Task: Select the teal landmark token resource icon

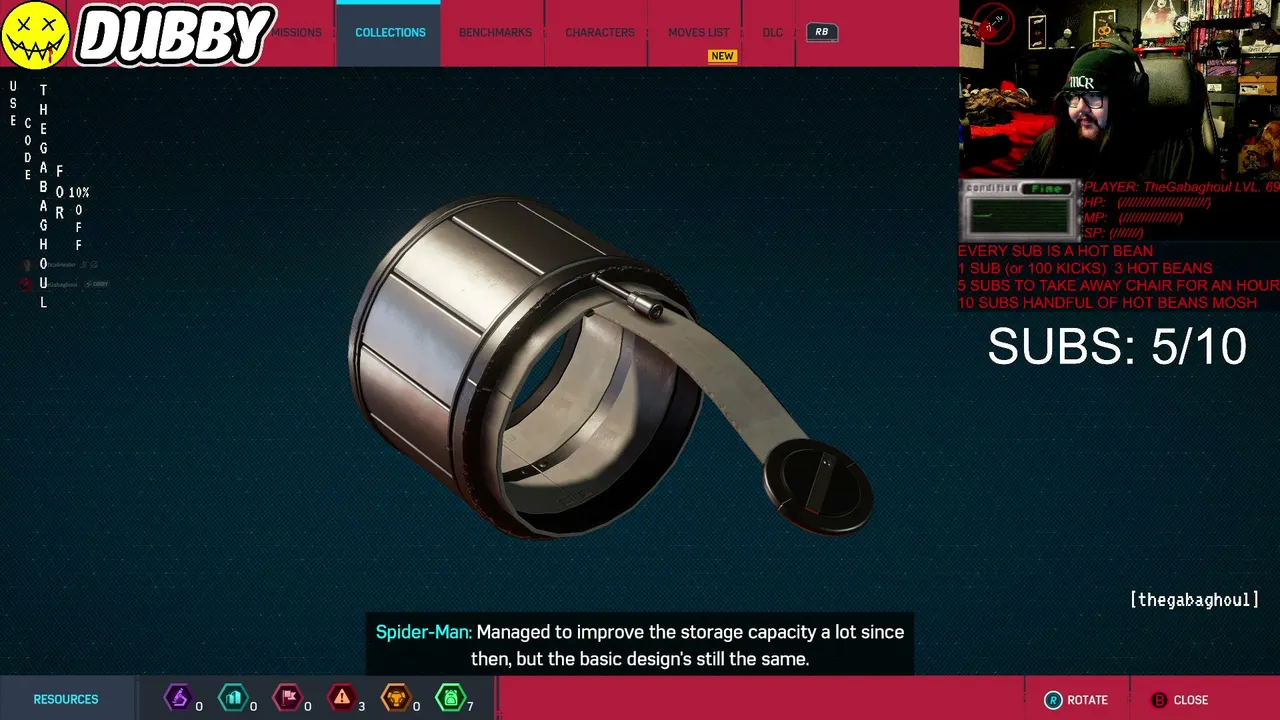Action: tap(233, 698)
